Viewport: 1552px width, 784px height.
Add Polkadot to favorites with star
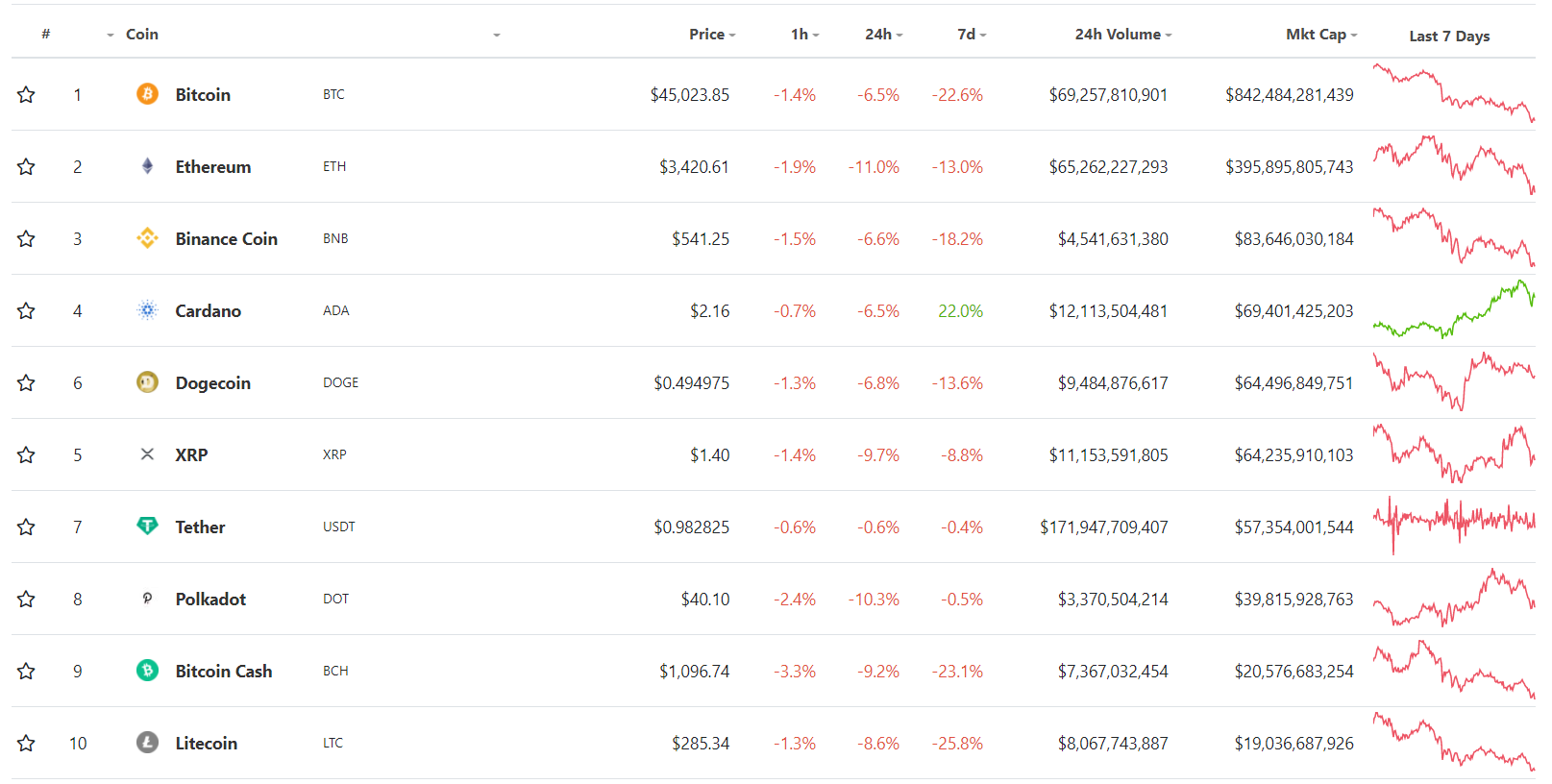point(26,599)
